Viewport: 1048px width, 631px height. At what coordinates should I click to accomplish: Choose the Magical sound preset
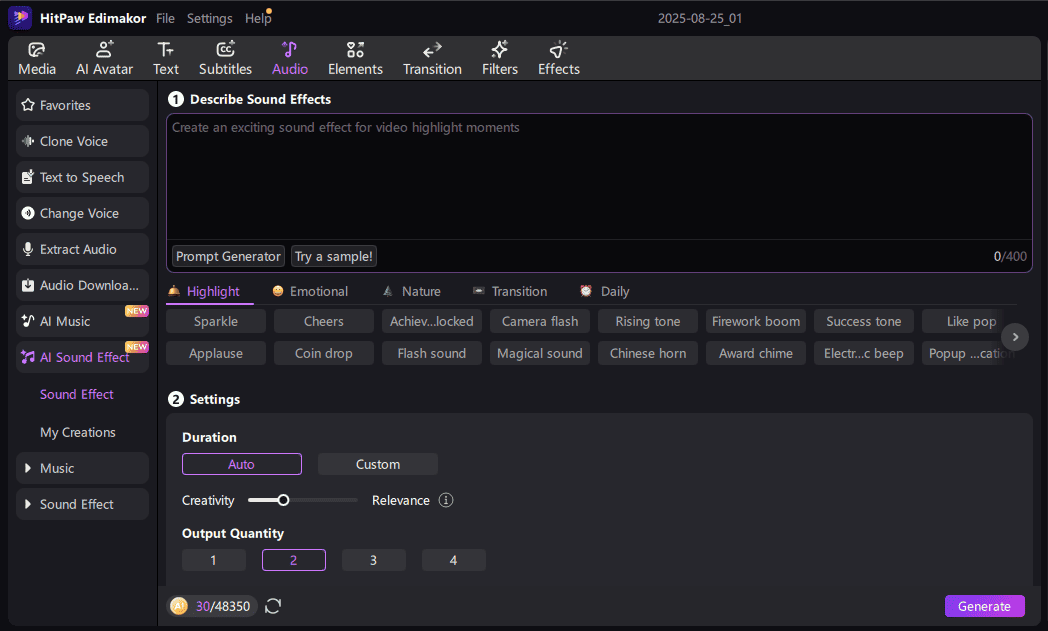[x=540, y=354]
